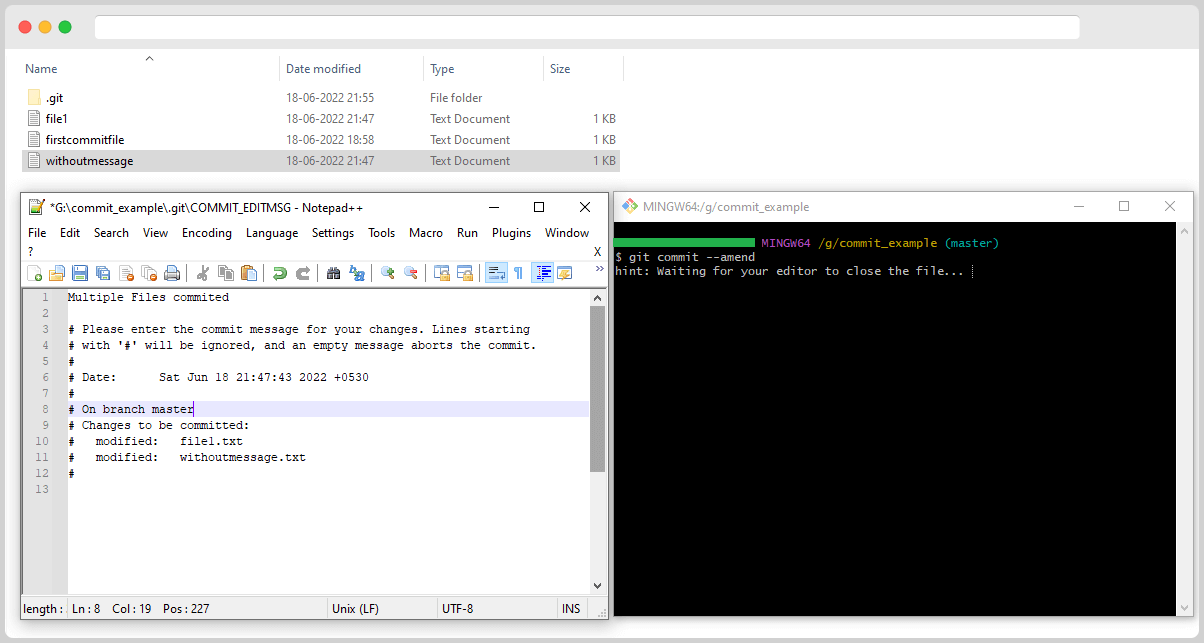1204x643 pixels.
Task: Save the file using the Save icon
Action: (x=80, y=273)
